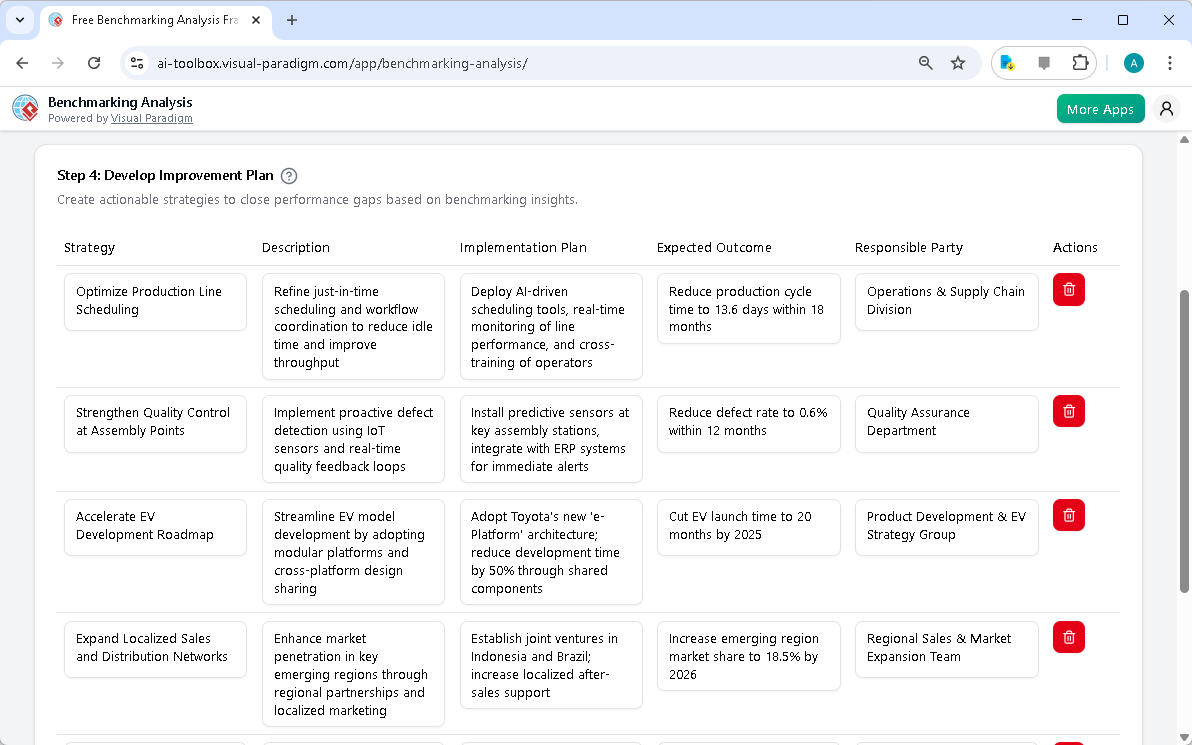1192x745 pixels.
Task: Click the Benchmarking Analysis globe logo
Action: click(x=24, y=108)
